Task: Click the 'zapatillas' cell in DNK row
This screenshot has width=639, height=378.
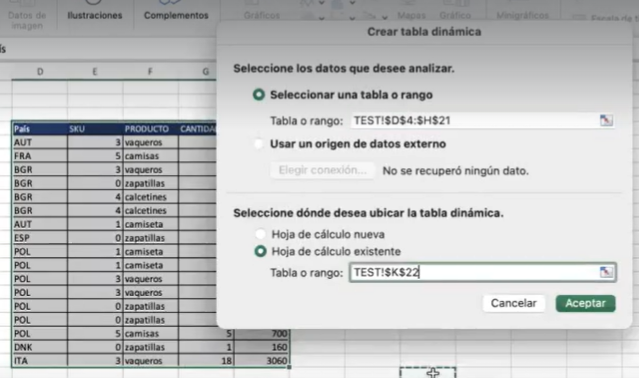Action: click(x=150, y=347)
